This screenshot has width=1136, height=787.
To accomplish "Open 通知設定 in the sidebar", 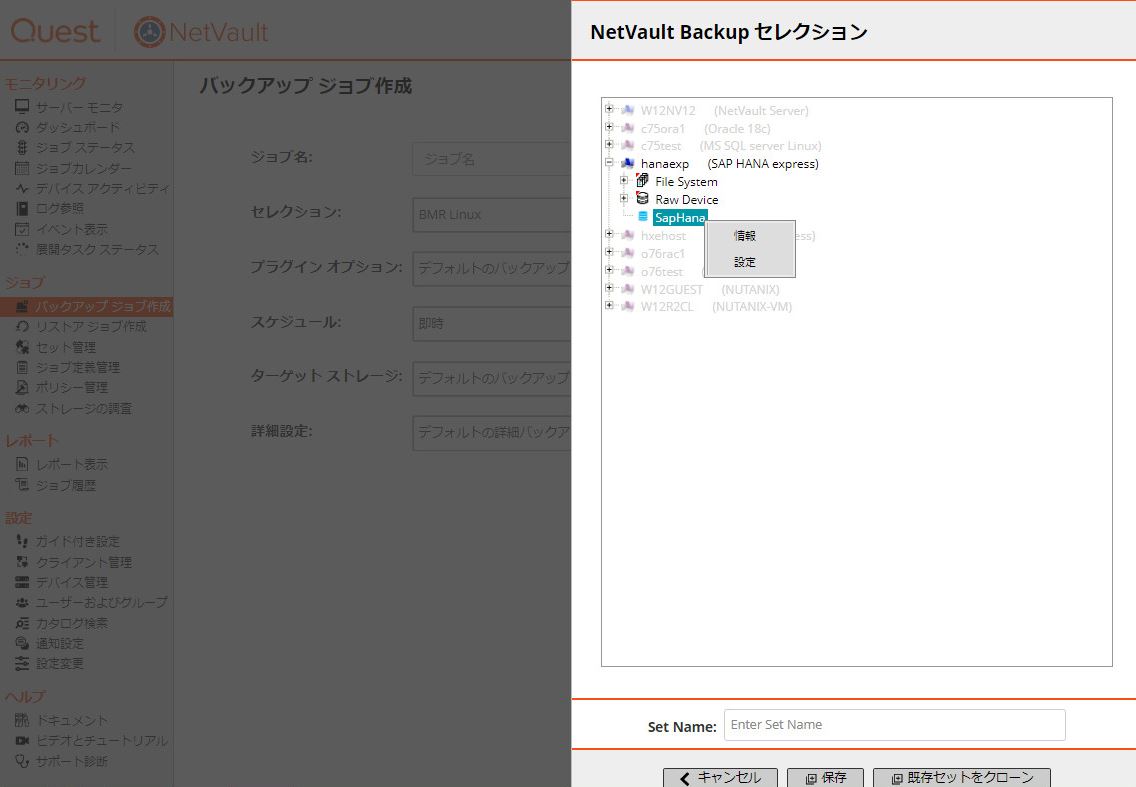I will pyautogui.click(x=60, y=644).
